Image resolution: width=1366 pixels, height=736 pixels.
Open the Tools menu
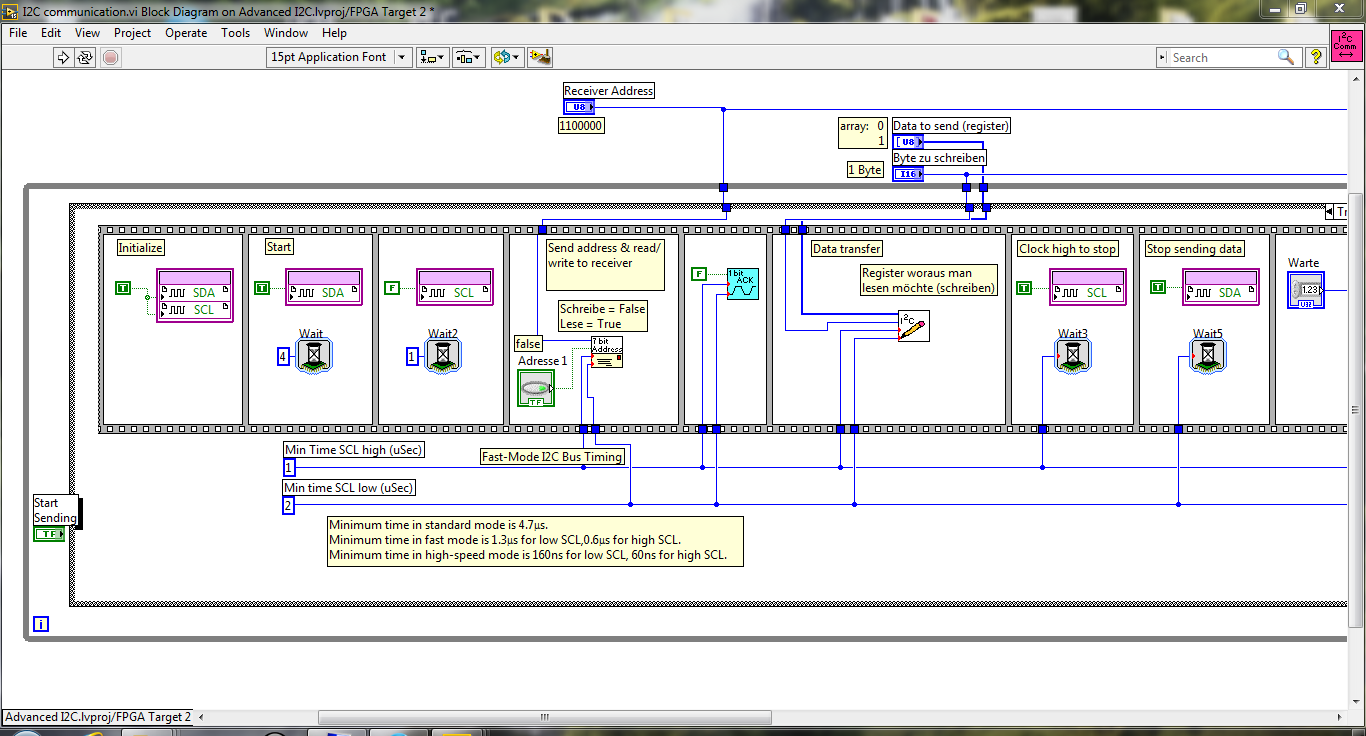(235, 33)
